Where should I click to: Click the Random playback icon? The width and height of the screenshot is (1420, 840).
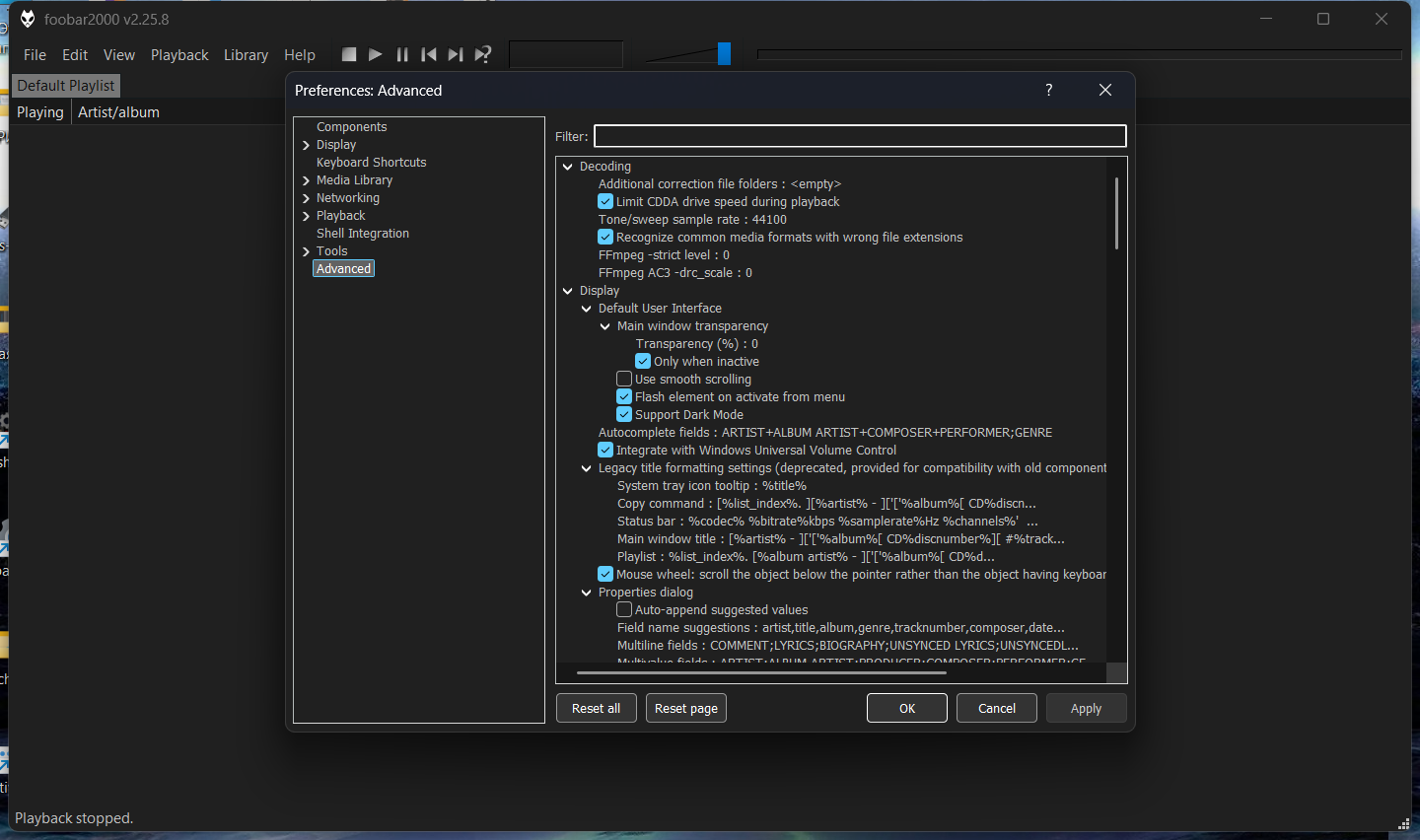click(483, 54)
